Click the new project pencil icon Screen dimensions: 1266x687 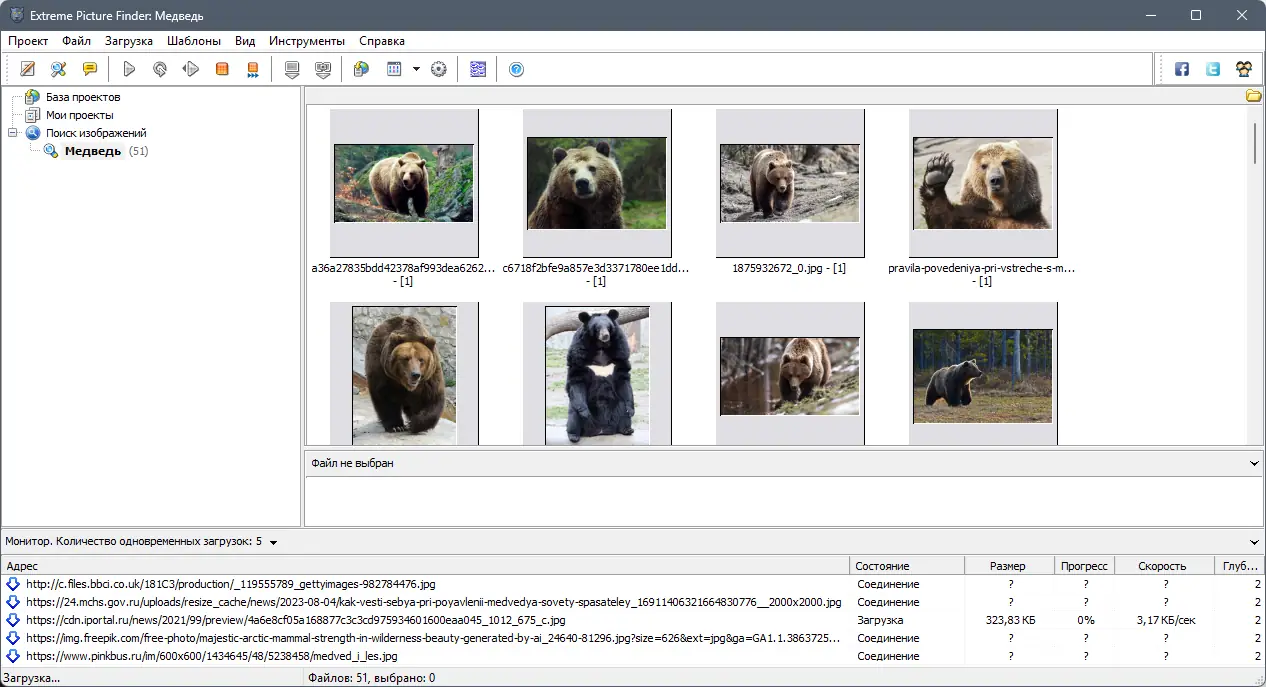pos(28,69)
